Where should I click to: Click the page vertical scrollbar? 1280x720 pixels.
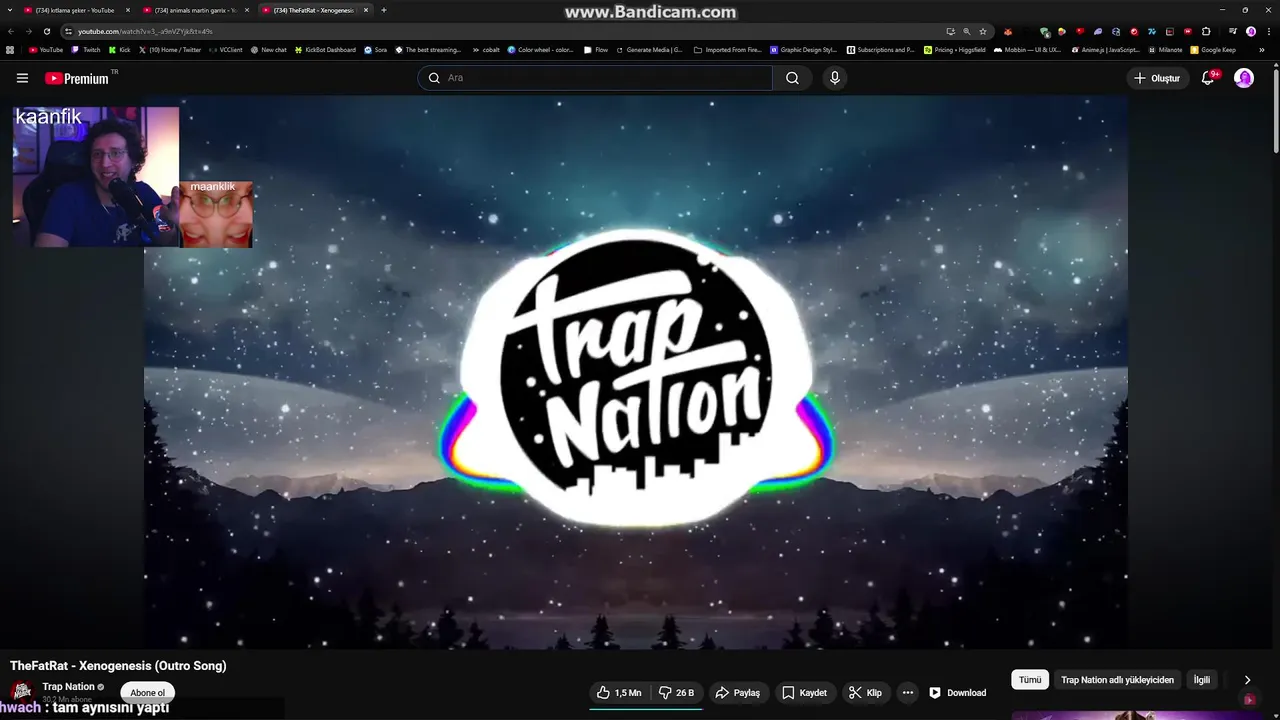1275,110
